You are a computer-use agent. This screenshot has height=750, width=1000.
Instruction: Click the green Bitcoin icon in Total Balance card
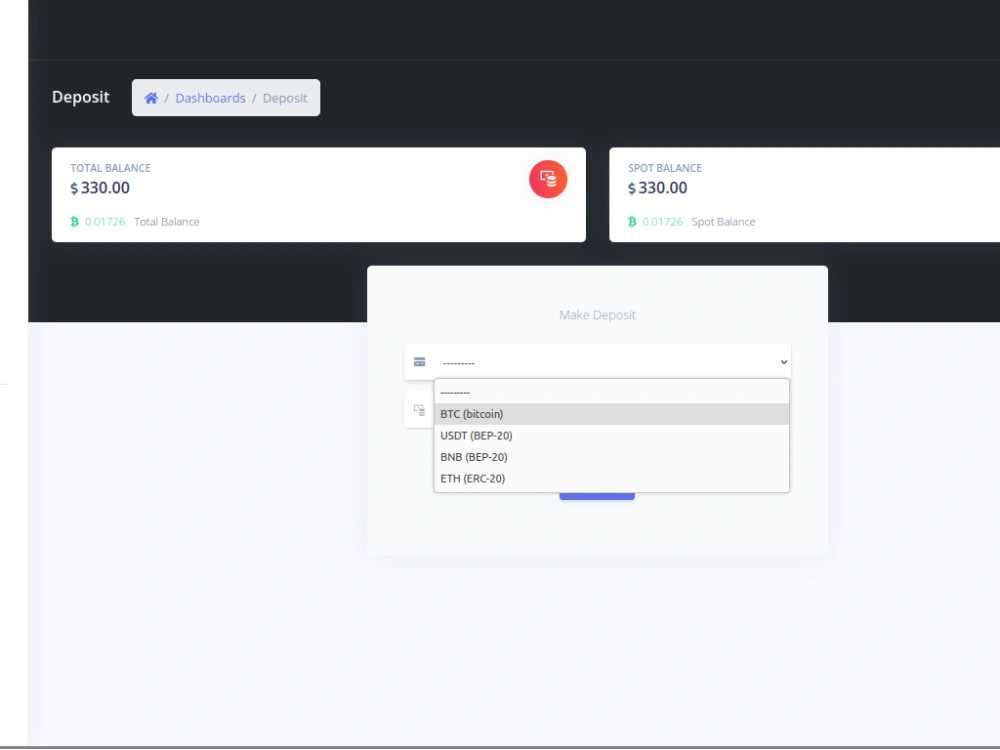(75, 222)
